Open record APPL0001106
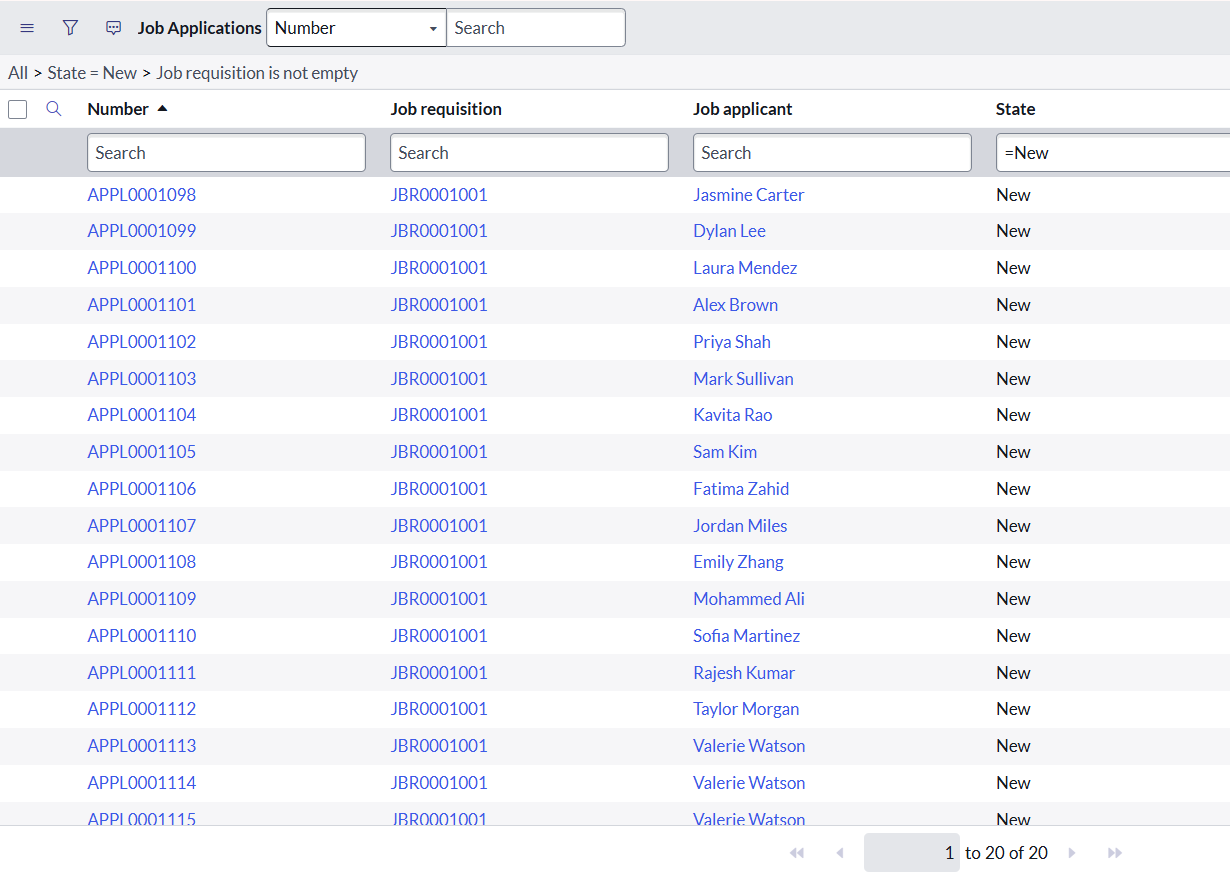Image resolution: width=1230 pixels, height=875 pixels. pos(142,489)
